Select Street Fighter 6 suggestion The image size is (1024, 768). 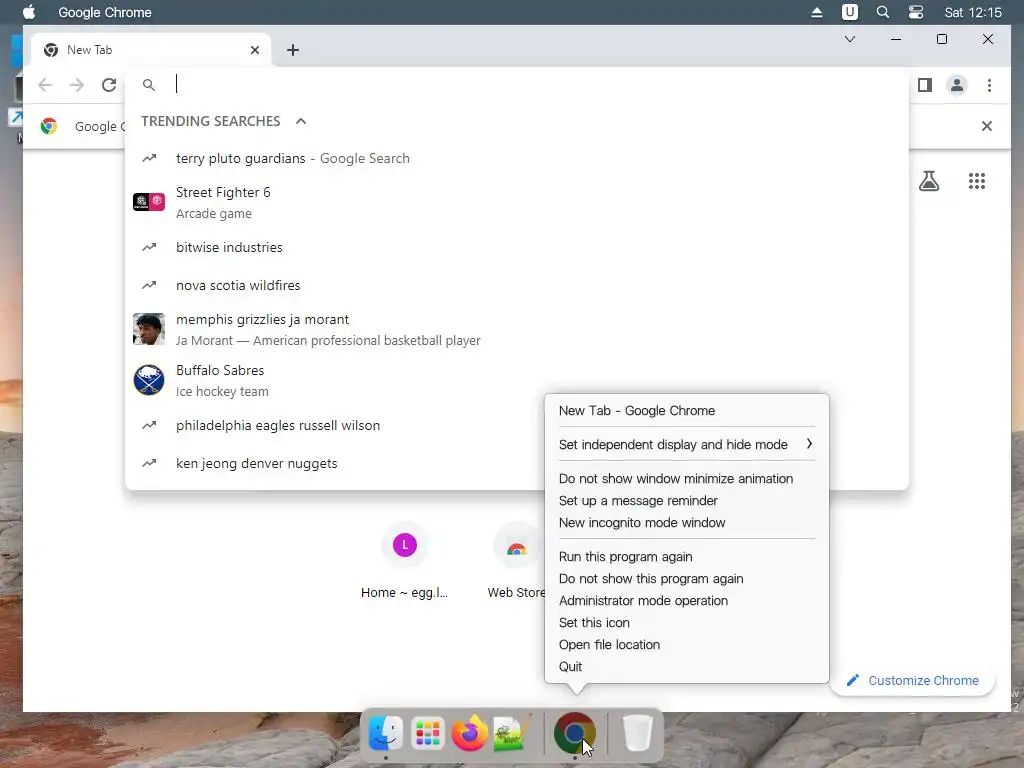[517, 202]
